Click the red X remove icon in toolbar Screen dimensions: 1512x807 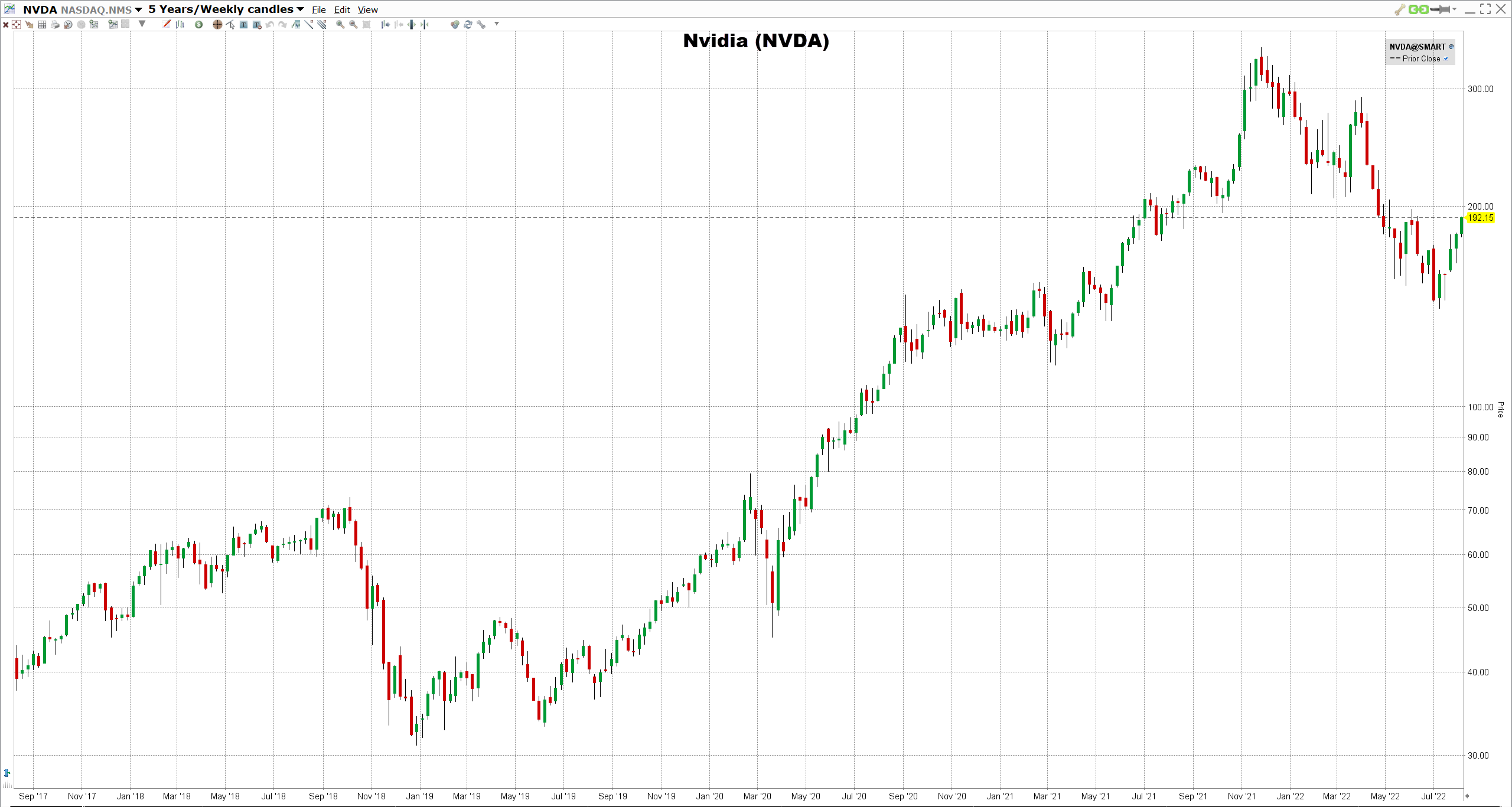pos(6,24)
